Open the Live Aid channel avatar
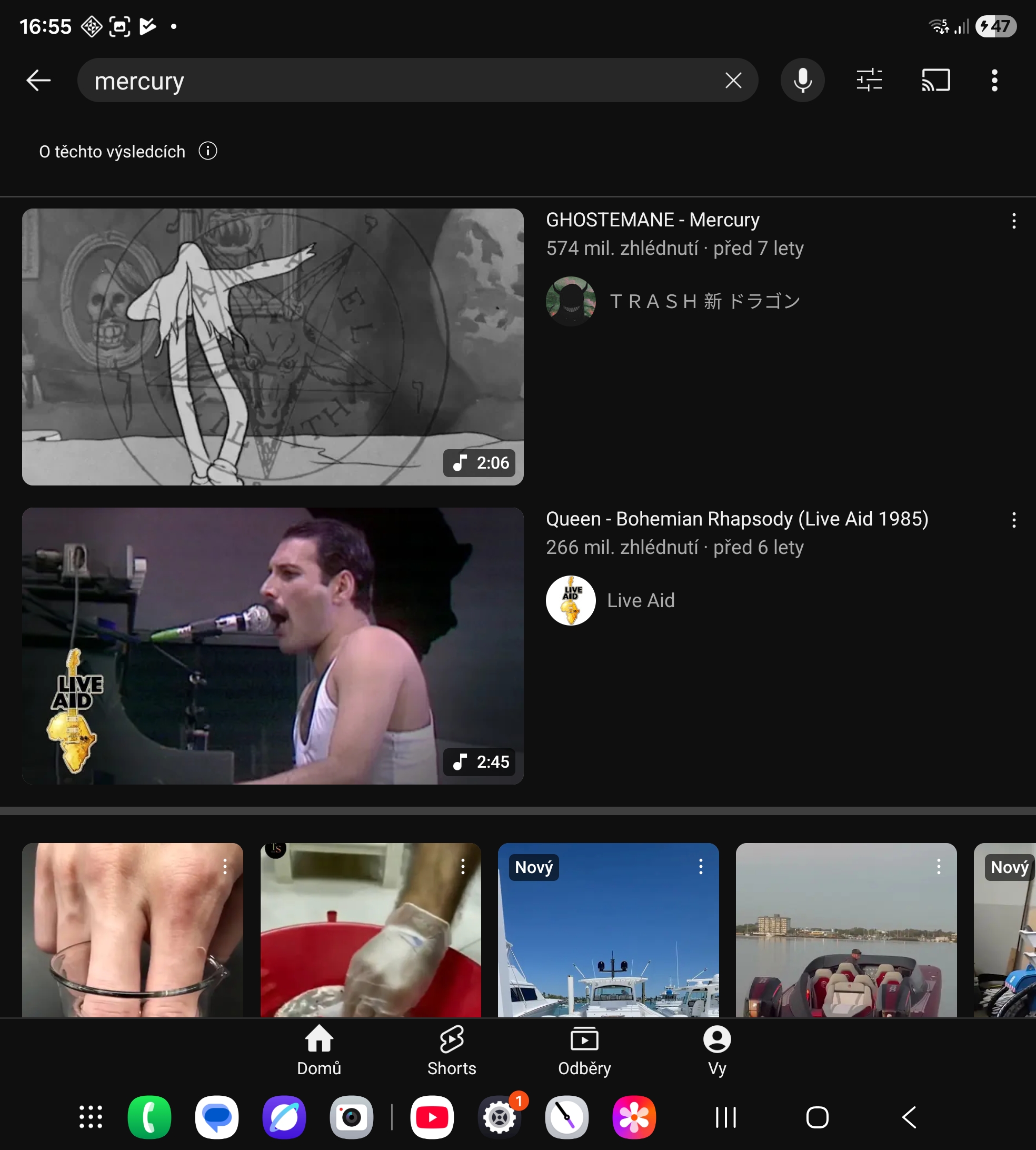Screen dimensions: 1036x1150 (570, 601)
